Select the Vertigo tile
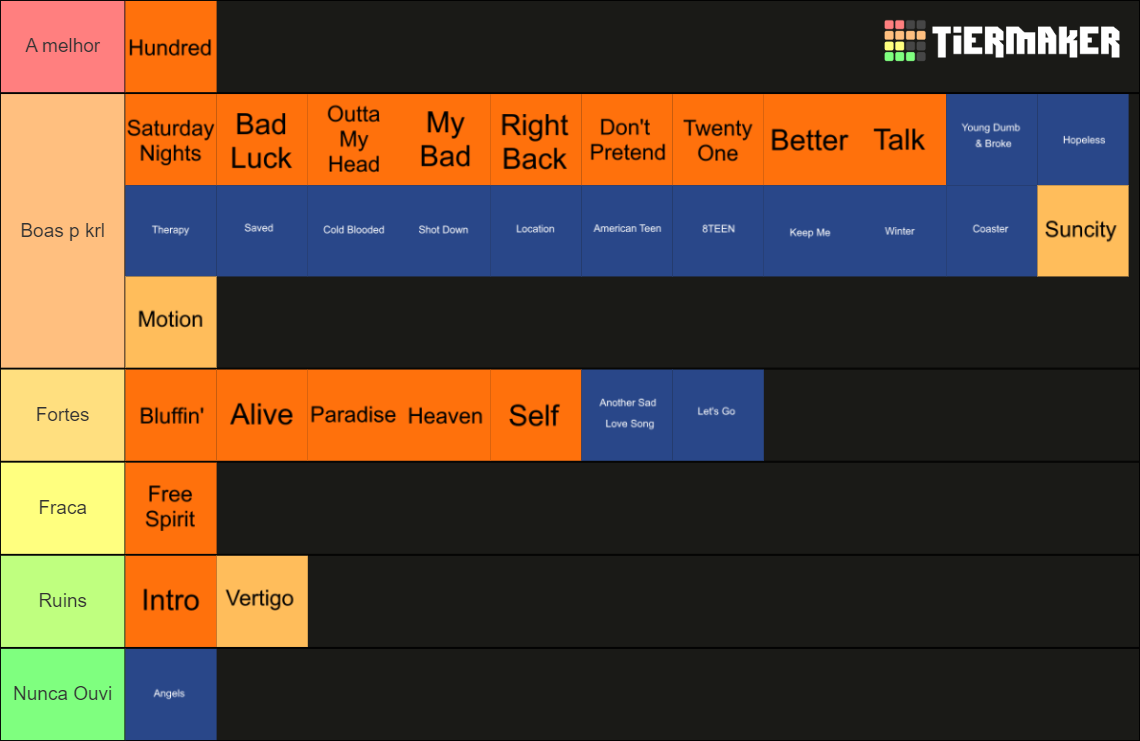Screen dimensions: 1140x741 pos(262,601)
